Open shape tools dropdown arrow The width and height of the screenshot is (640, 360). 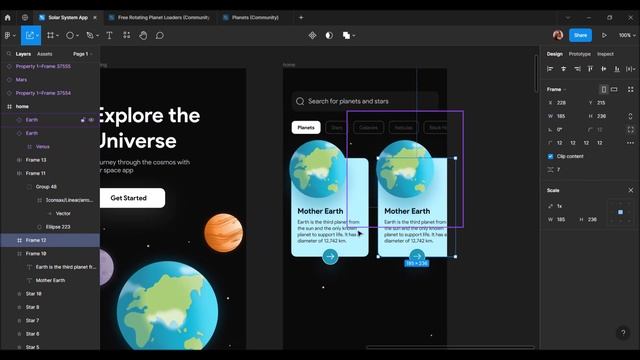(78, 36)
